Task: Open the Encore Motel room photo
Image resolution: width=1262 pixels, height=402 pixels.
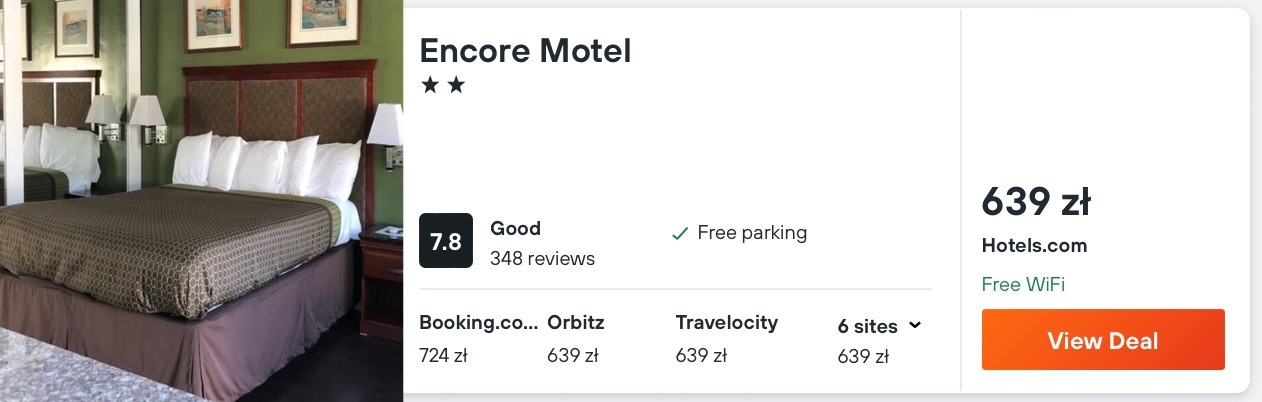Action: coord(200,200)
